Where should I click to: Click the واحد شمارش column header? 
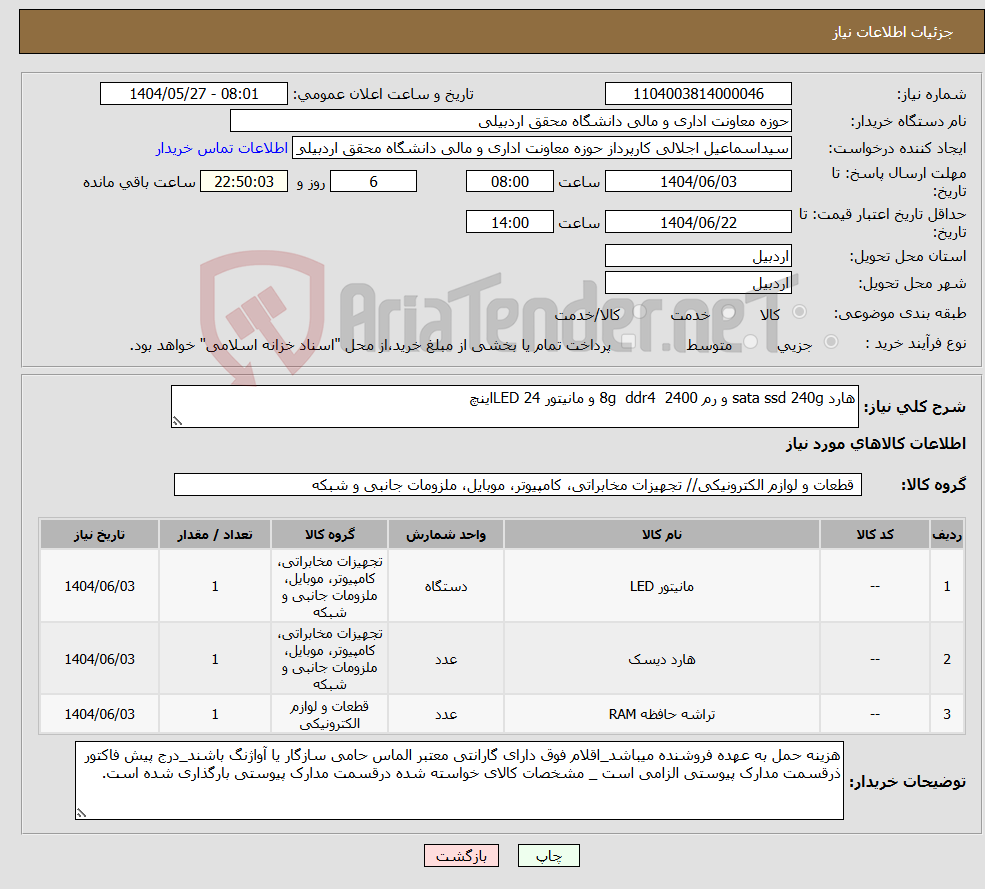[445, 534]
